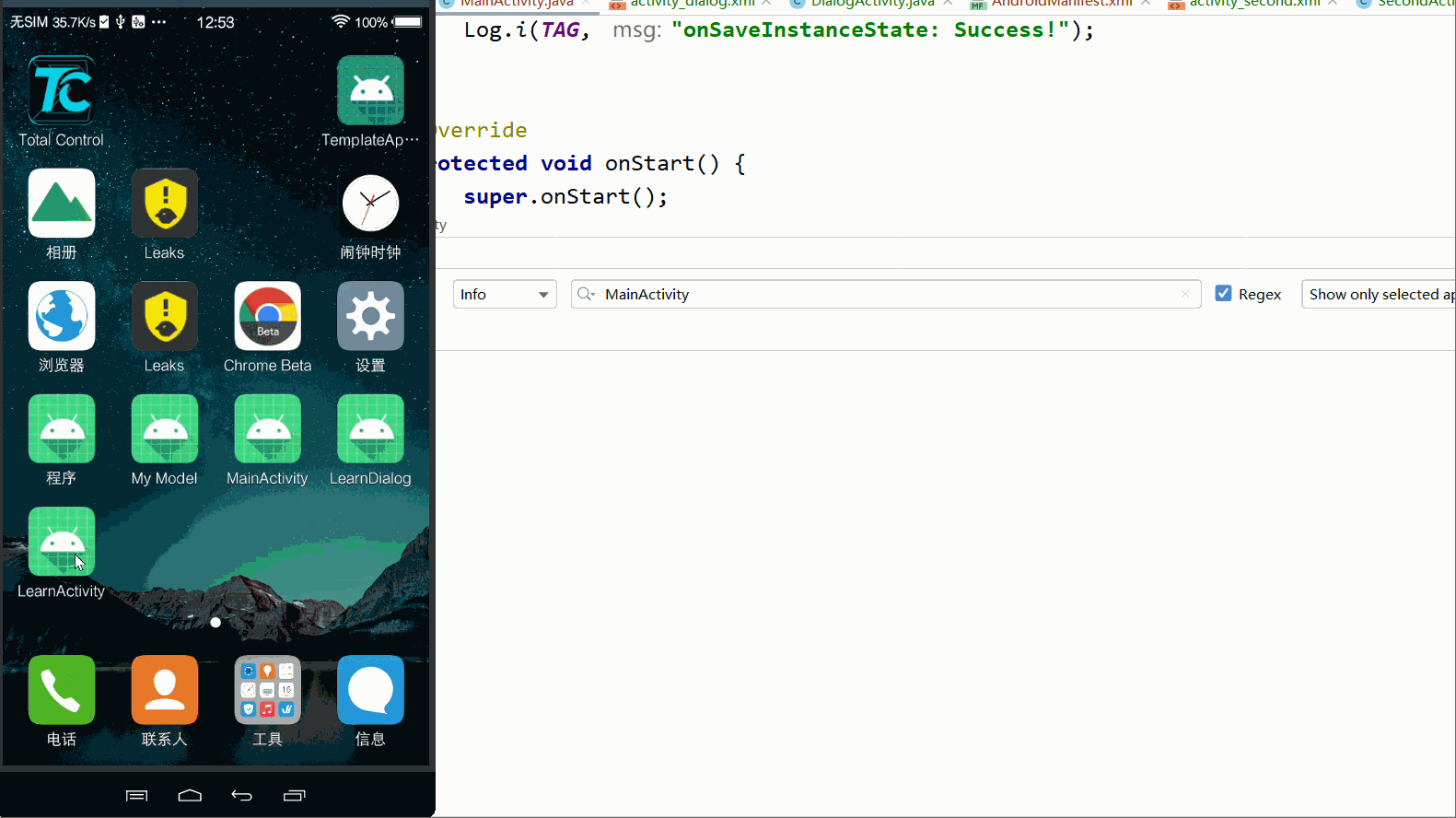The height and width of the screenshot is (818, 1456).
Task: Launch the LearnActivity app
Action: (x=61, y=543)
